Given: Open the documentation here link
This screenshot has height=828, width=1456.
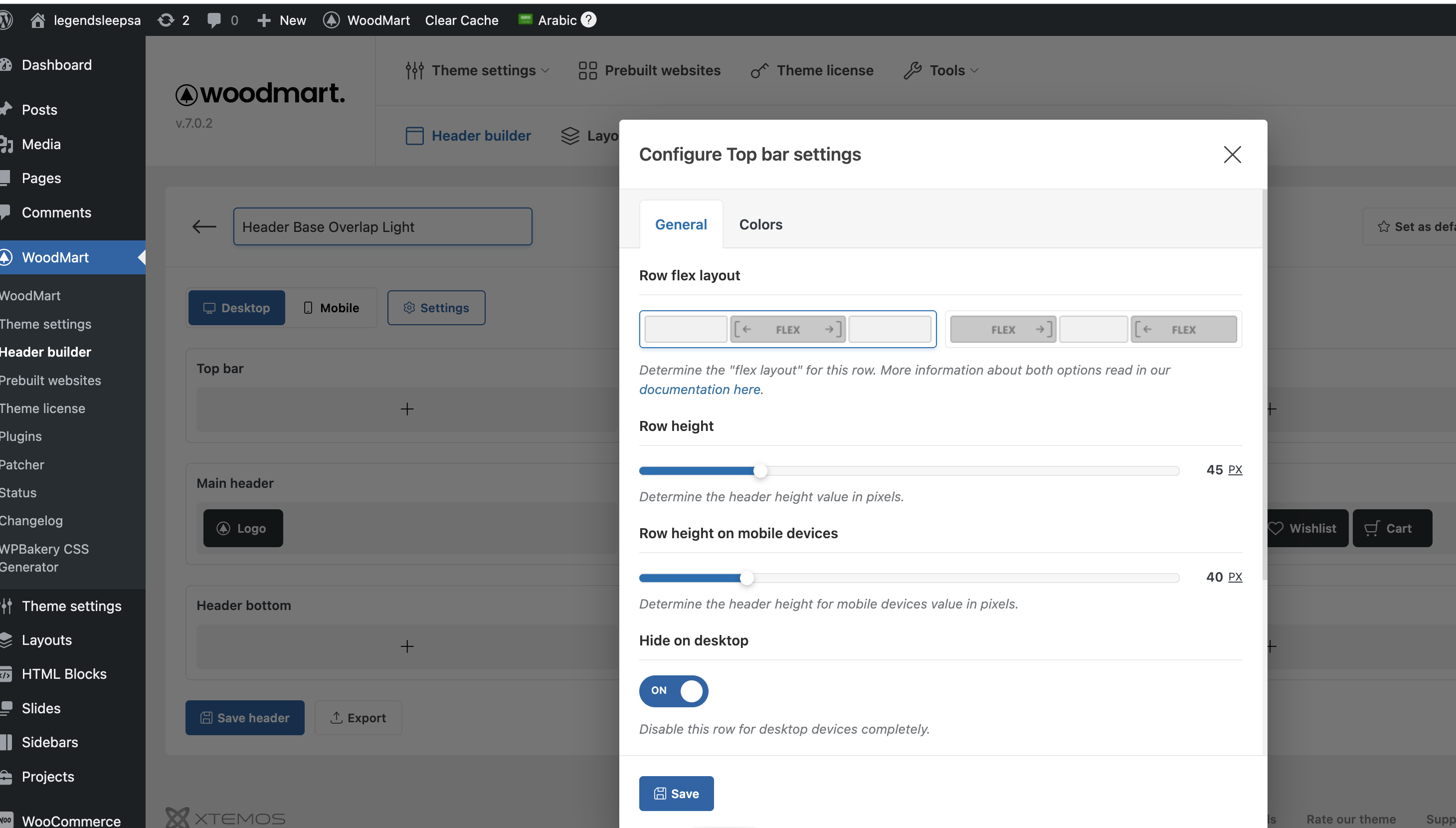Looking at the screenshot, I should 700,390.
